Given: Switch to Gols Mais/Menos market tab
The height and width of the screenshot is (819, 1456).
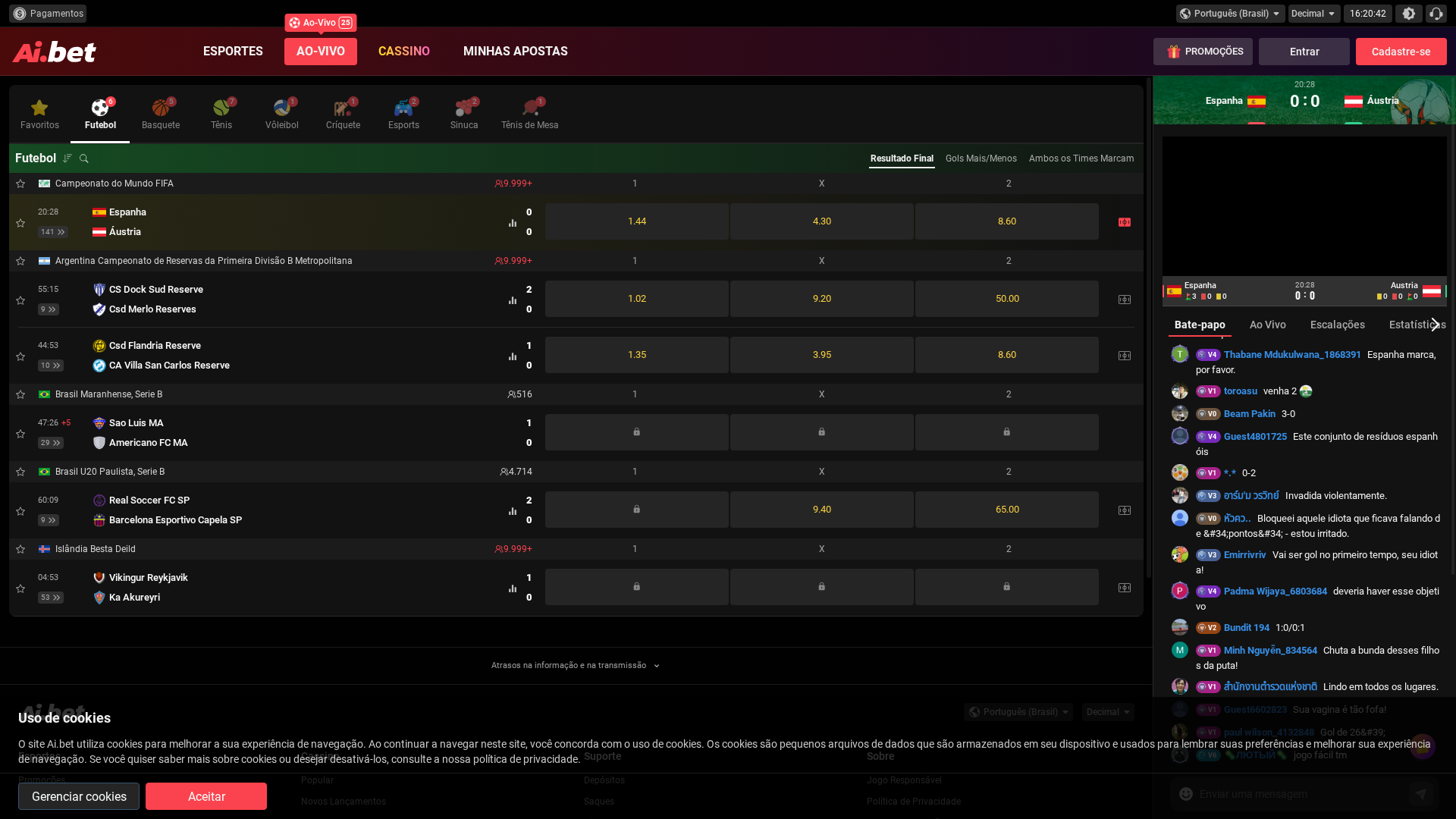Looking at the screenshot, I should click(981, 158).
